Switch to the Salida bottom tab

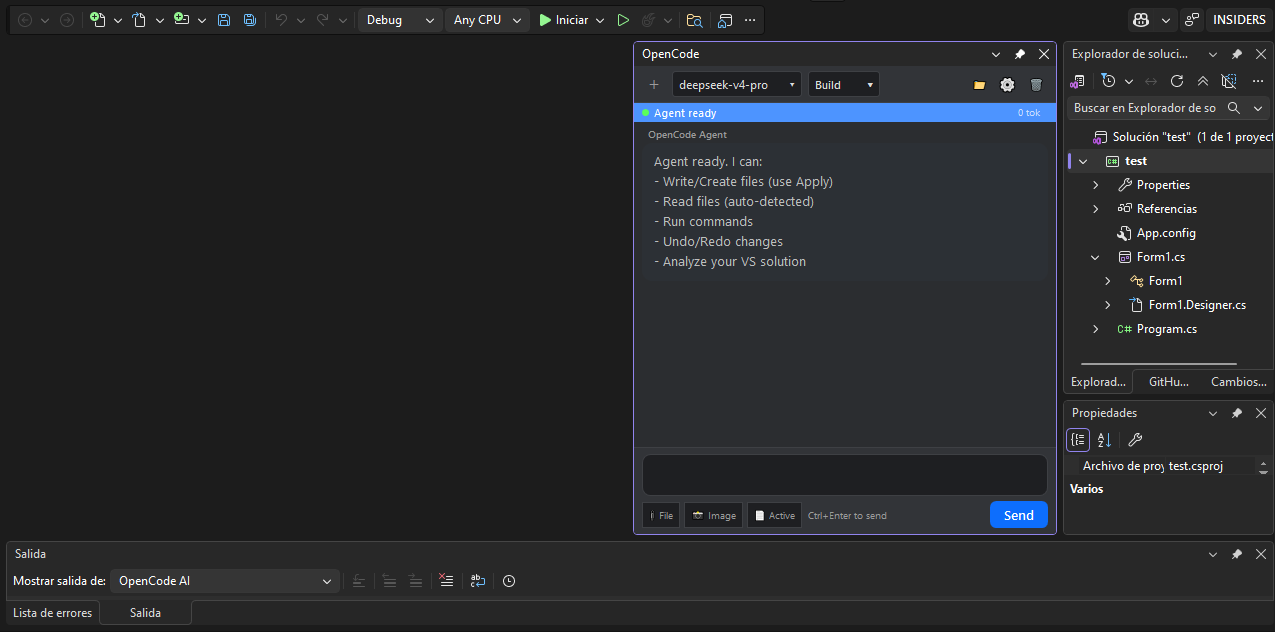tap(145, 613)
